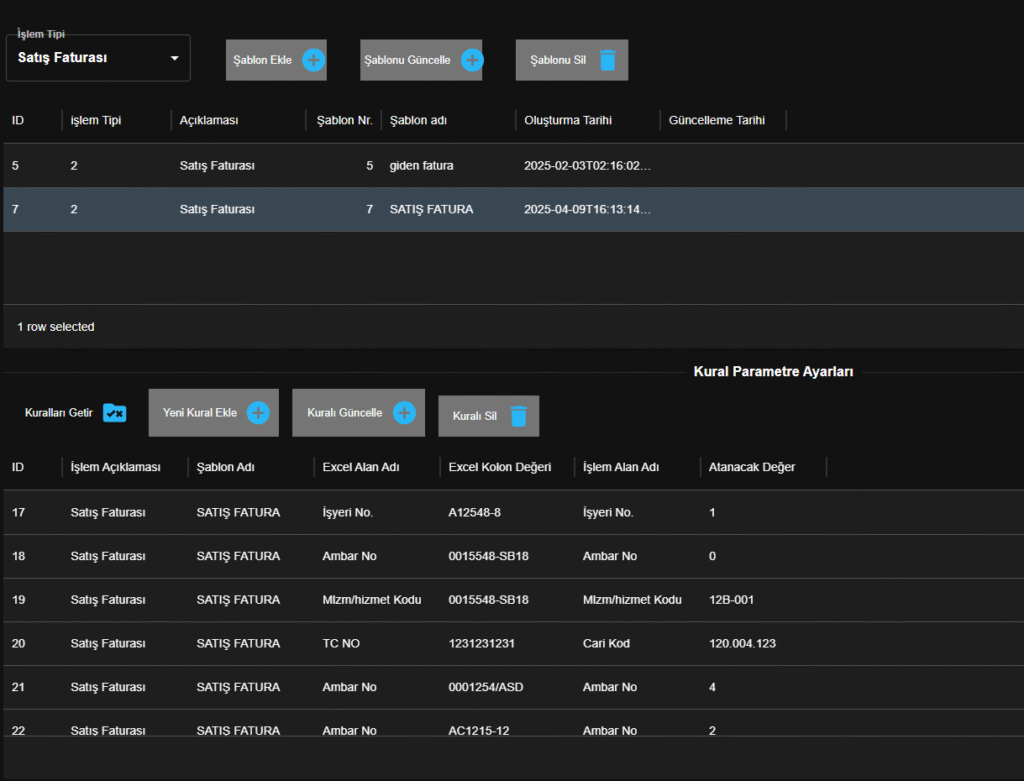The height and width of the screenshot is (781, 1024).
Task: Click the plus icon on Kuralı Güncelle
Action: pyautogui.click(x=404, y=413)
